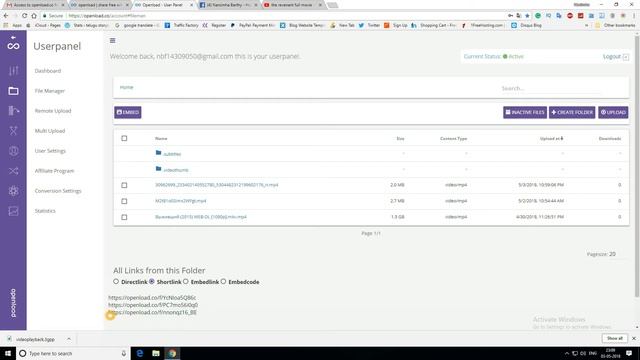Expand the videoplayback.3gpp download options arrow
Screen dimensions: 640x360
point(69,339)
